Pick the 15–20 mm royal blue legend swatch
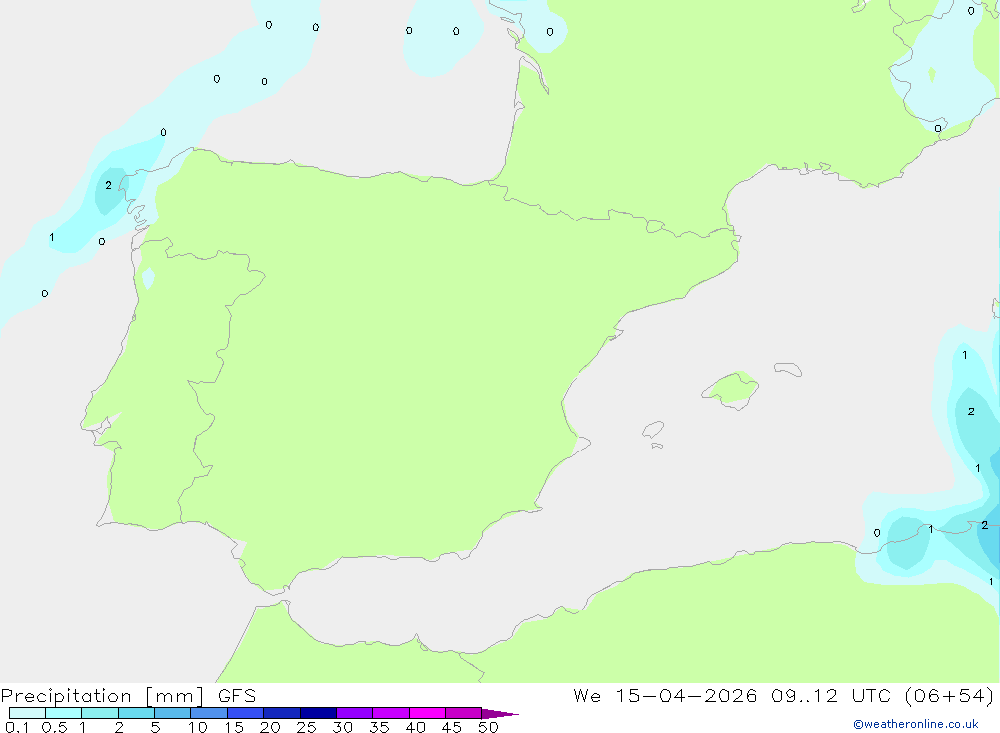Image resolution: width=1000 pixels, height=733 pixels. coord(246,713)
